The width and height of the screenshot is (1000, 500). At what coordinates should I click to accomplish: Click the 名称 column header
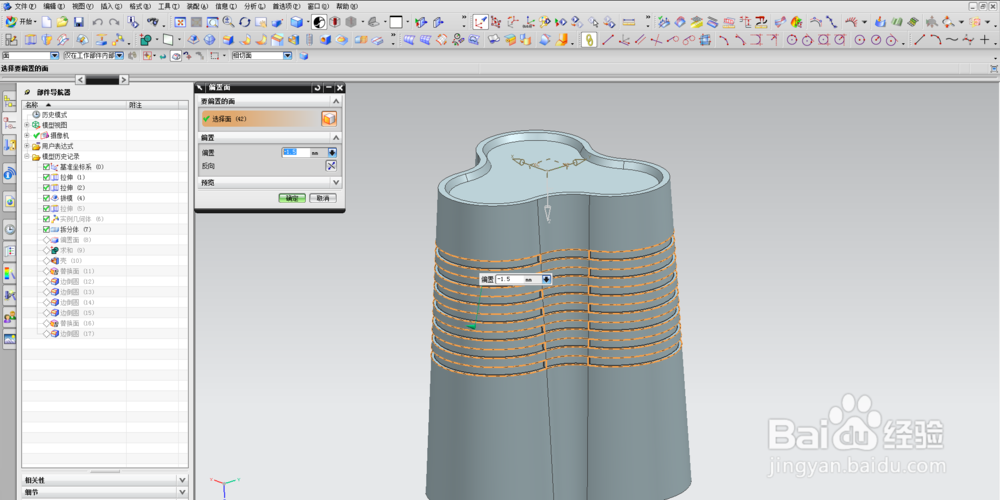coord(74,105)
